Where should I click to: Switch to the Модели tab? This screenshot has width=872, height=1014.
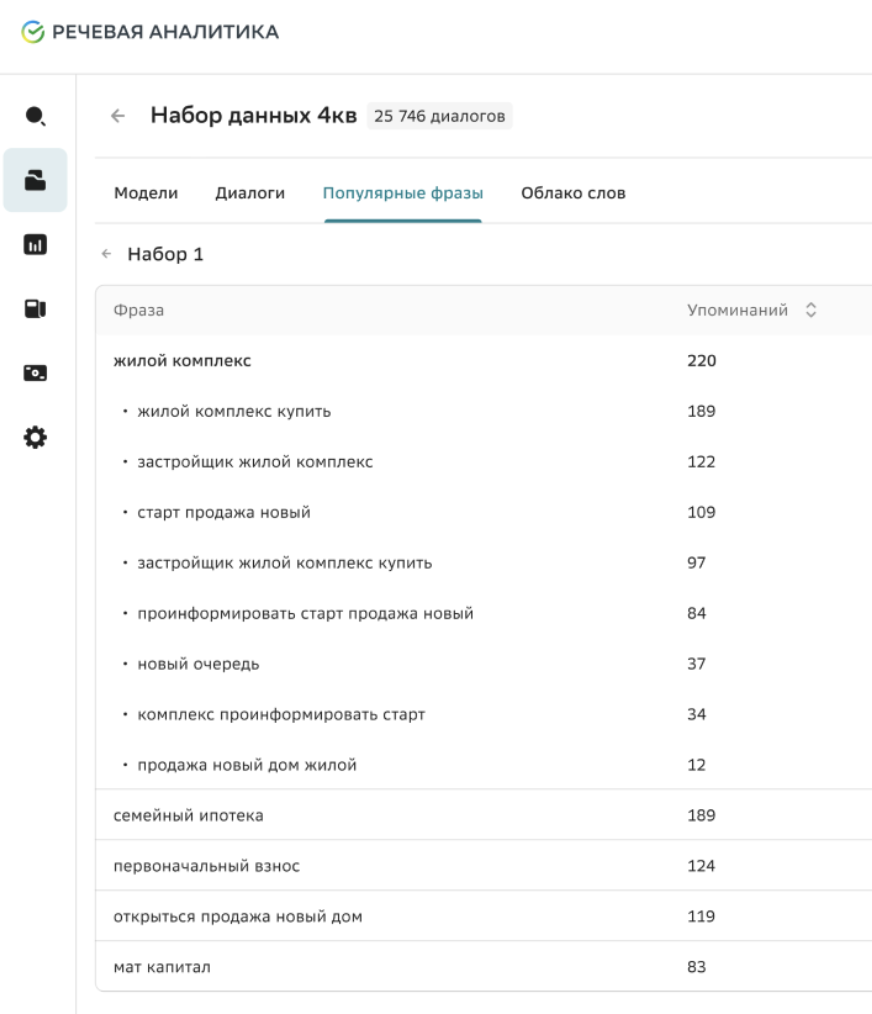point(146,193)
